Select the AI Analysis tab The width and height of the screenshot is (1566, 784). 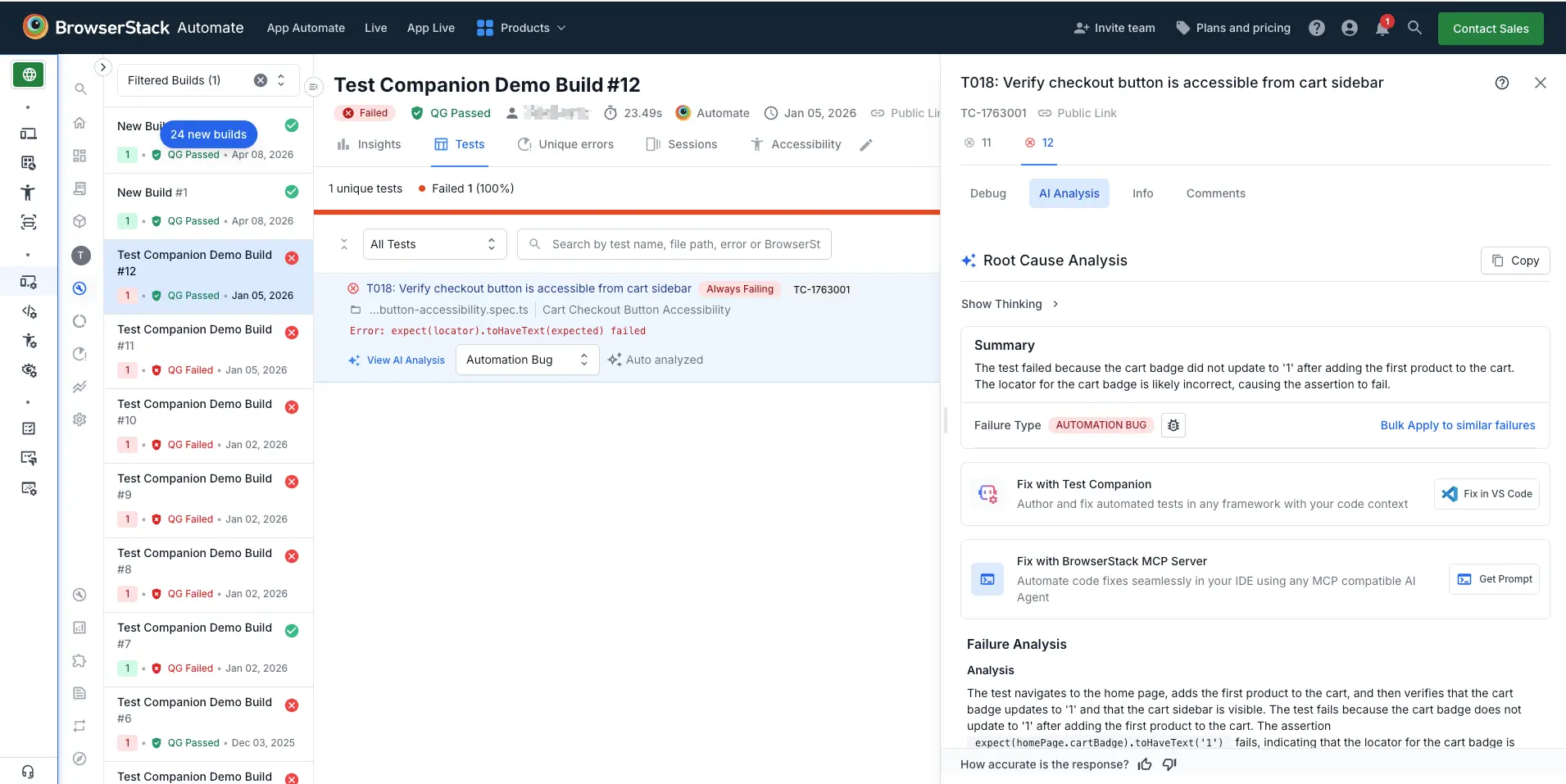(x=1069, y=193)
